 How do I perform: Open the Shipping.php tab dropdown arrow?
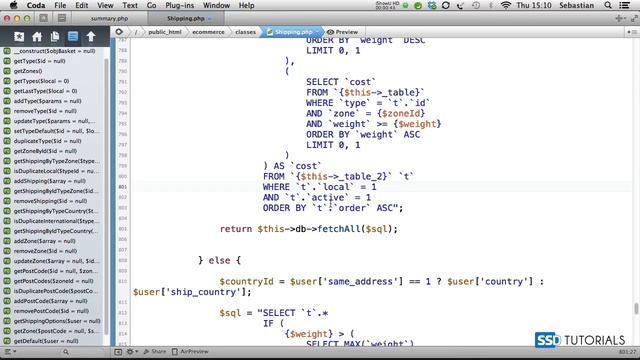pos(210,19)
